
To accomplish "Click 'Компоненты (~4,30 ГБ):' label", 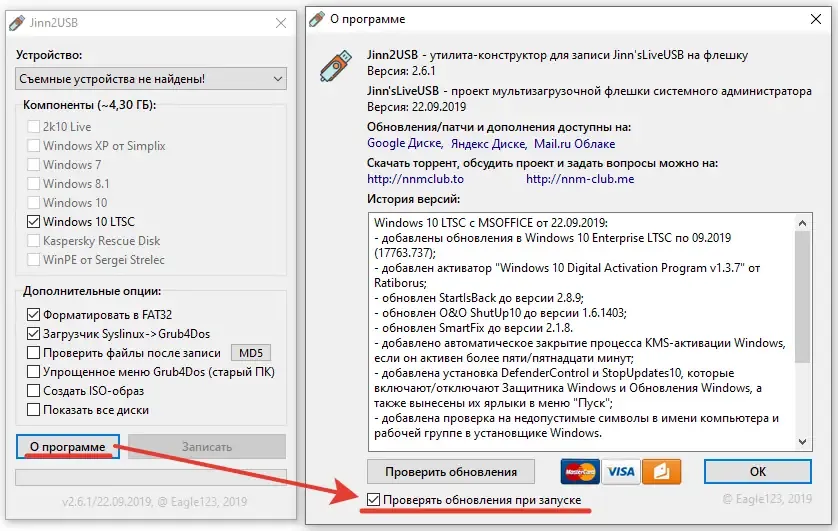I will pos(89,105).
